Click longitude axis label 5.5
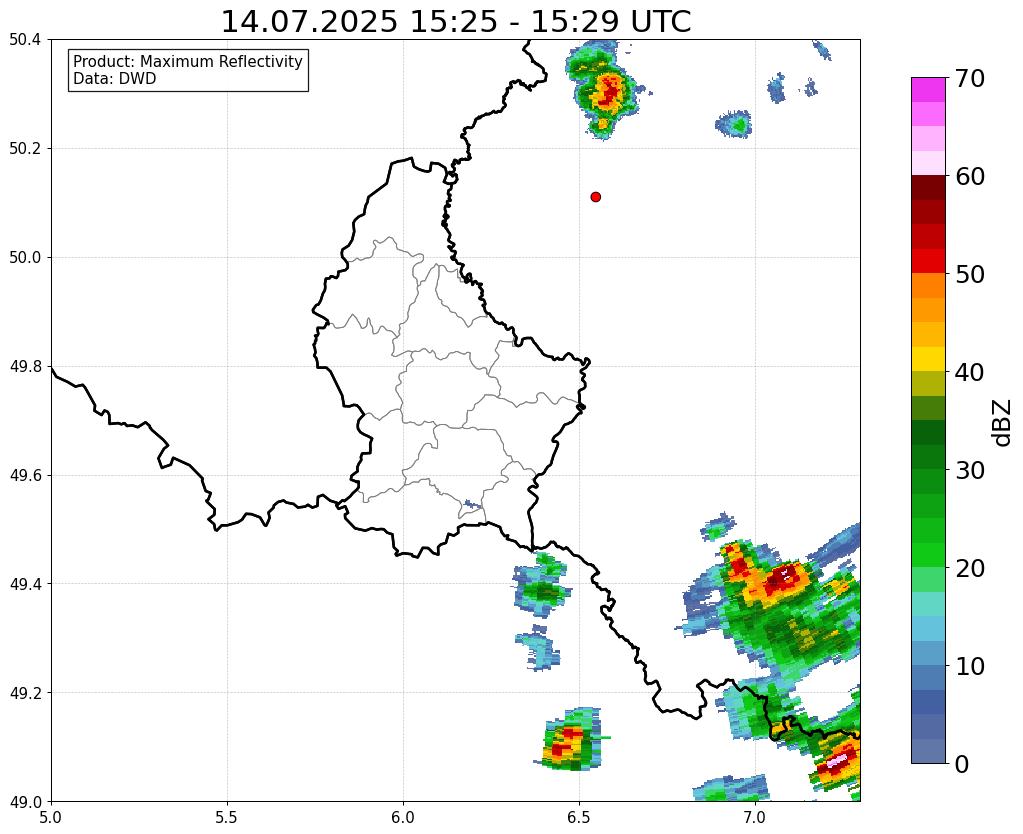Image resolution: width=1023 pixels, height=834 pixels. [227, 818]
